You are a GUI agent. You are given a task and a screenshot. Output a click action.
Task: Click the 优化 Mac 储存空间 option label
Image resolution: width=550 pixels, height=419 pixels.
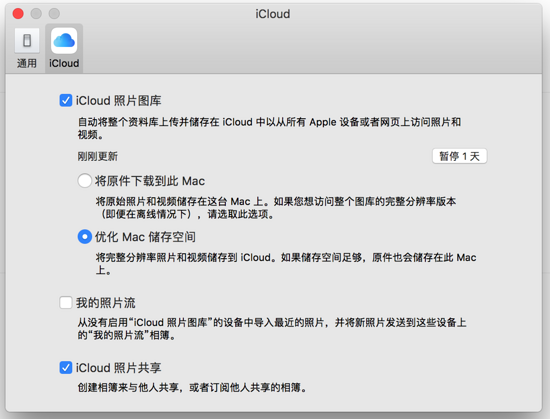pyautogui.click(x=145, y=237)
